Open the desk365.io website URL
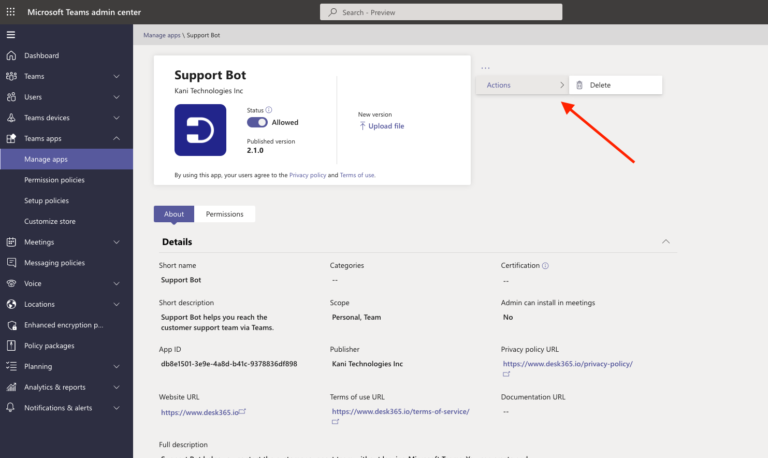This screenshot has width=768, height=458. (199, 412)
